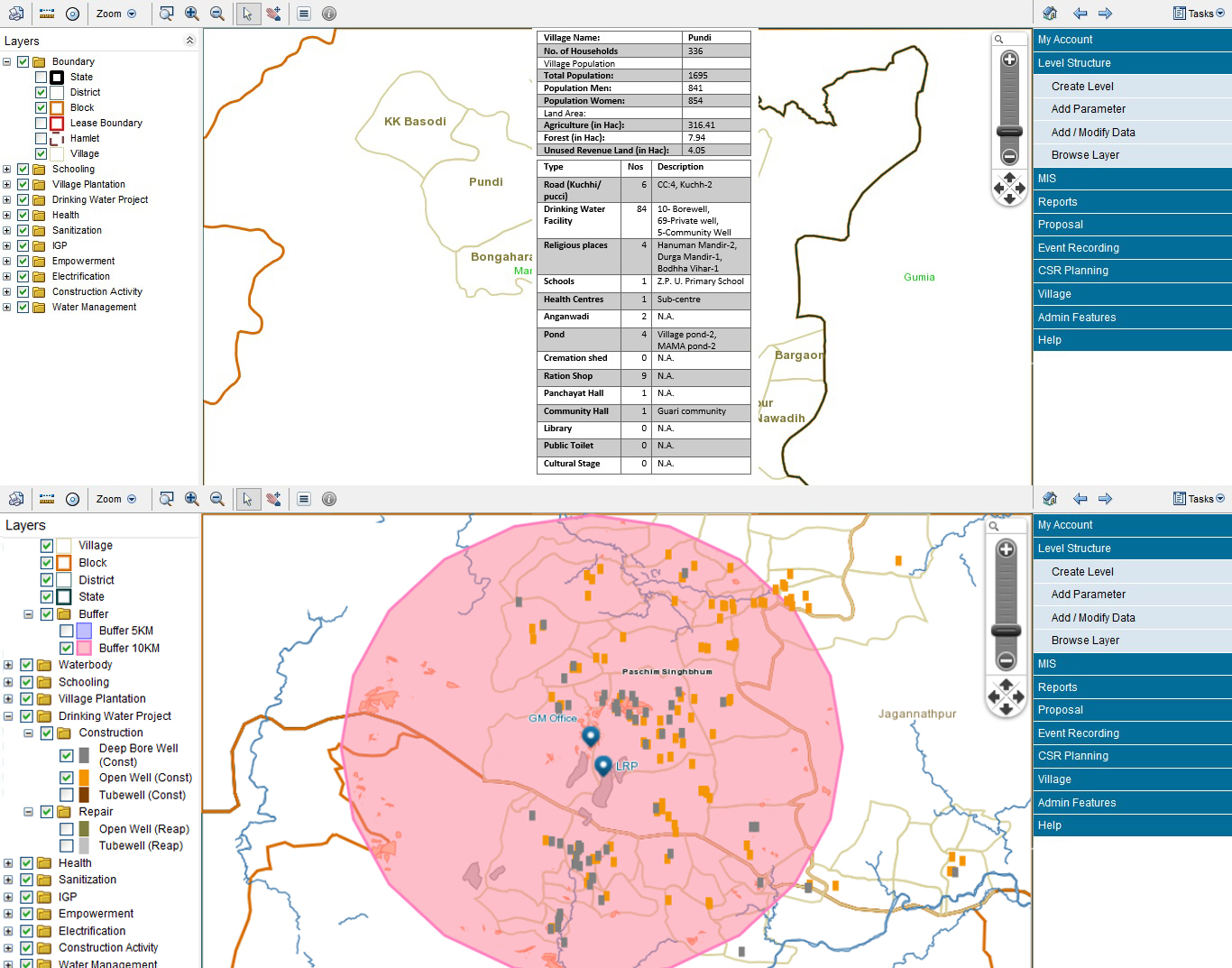Uncheck the Buffer 10KM layer box
Viewport: 1232px width, 968px height.
pos(67,648)
